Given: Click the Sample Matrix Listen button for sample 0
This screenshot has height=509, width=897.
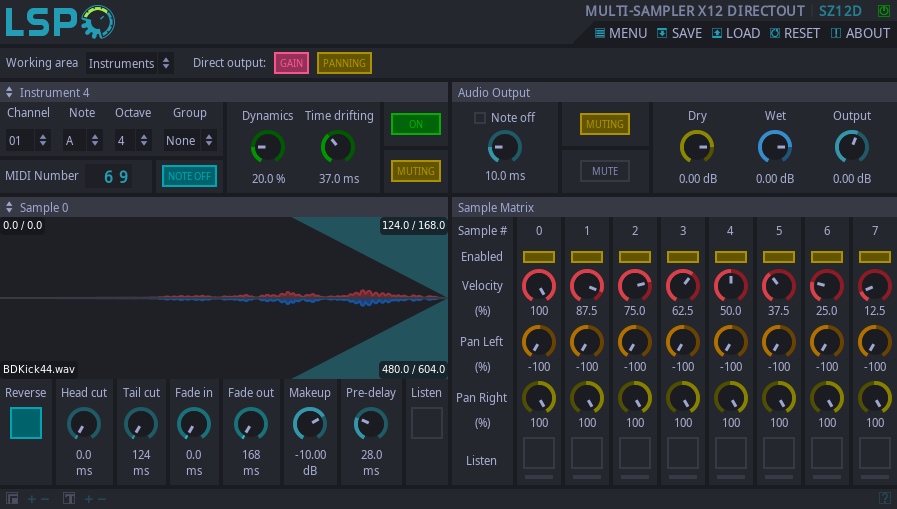Looking at the screenshot, I should point(539,453).
